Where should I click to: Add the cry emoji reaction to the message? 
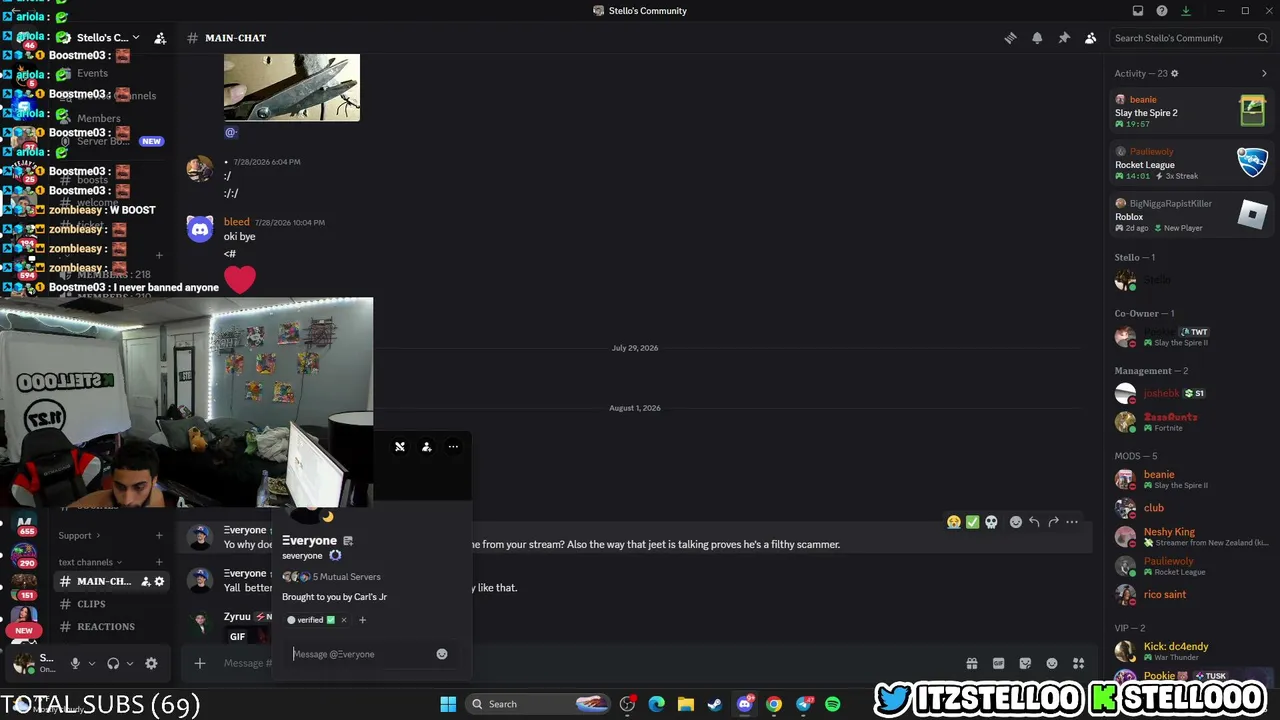[954, 522]
